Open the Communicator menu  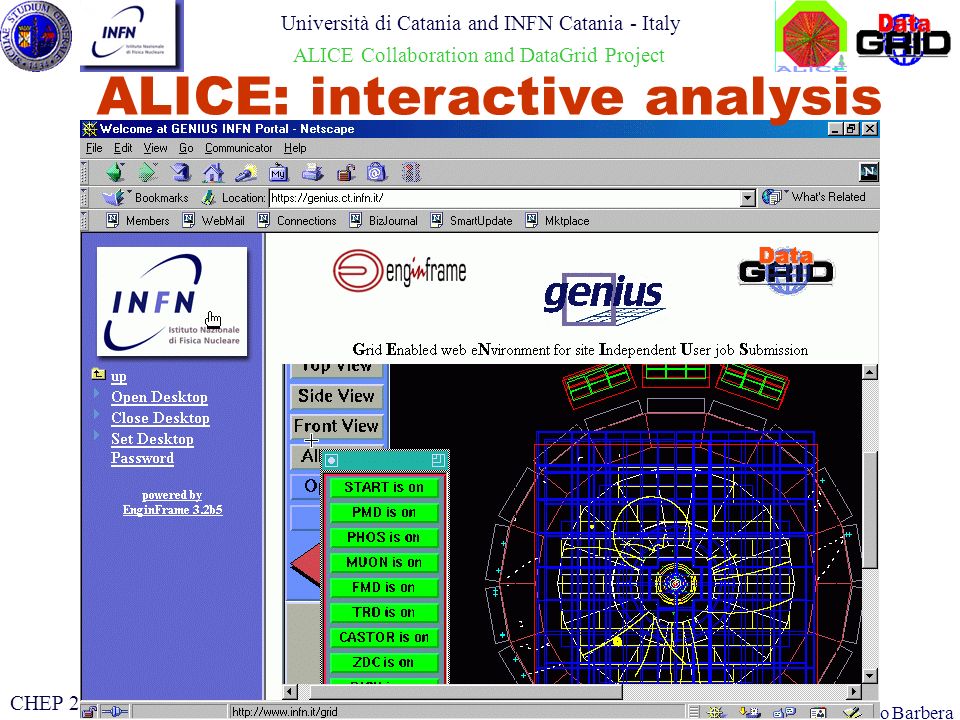[238, 148]
